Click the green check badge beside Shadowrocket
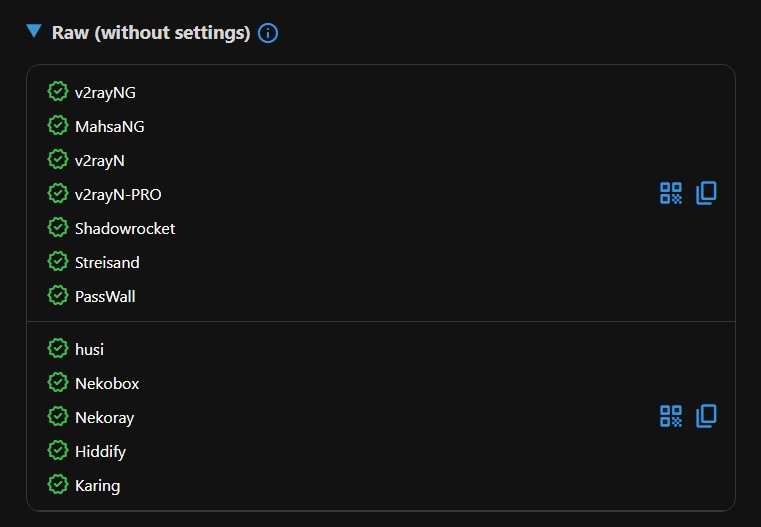Screen dimensions: 761x527 point(58,228)
